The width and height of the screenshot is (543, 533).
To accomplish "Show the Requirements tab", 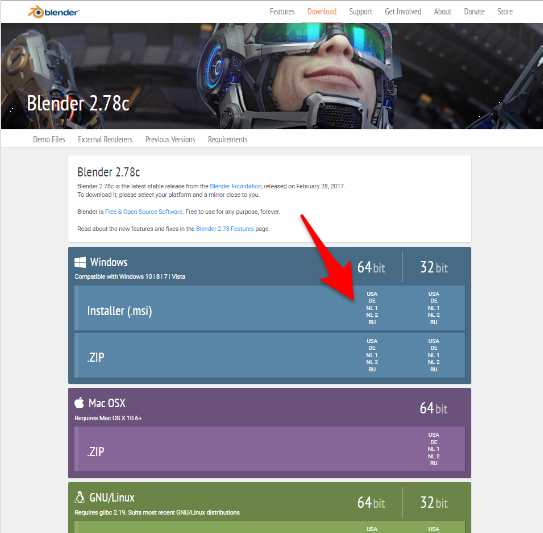I will [228, 139].
